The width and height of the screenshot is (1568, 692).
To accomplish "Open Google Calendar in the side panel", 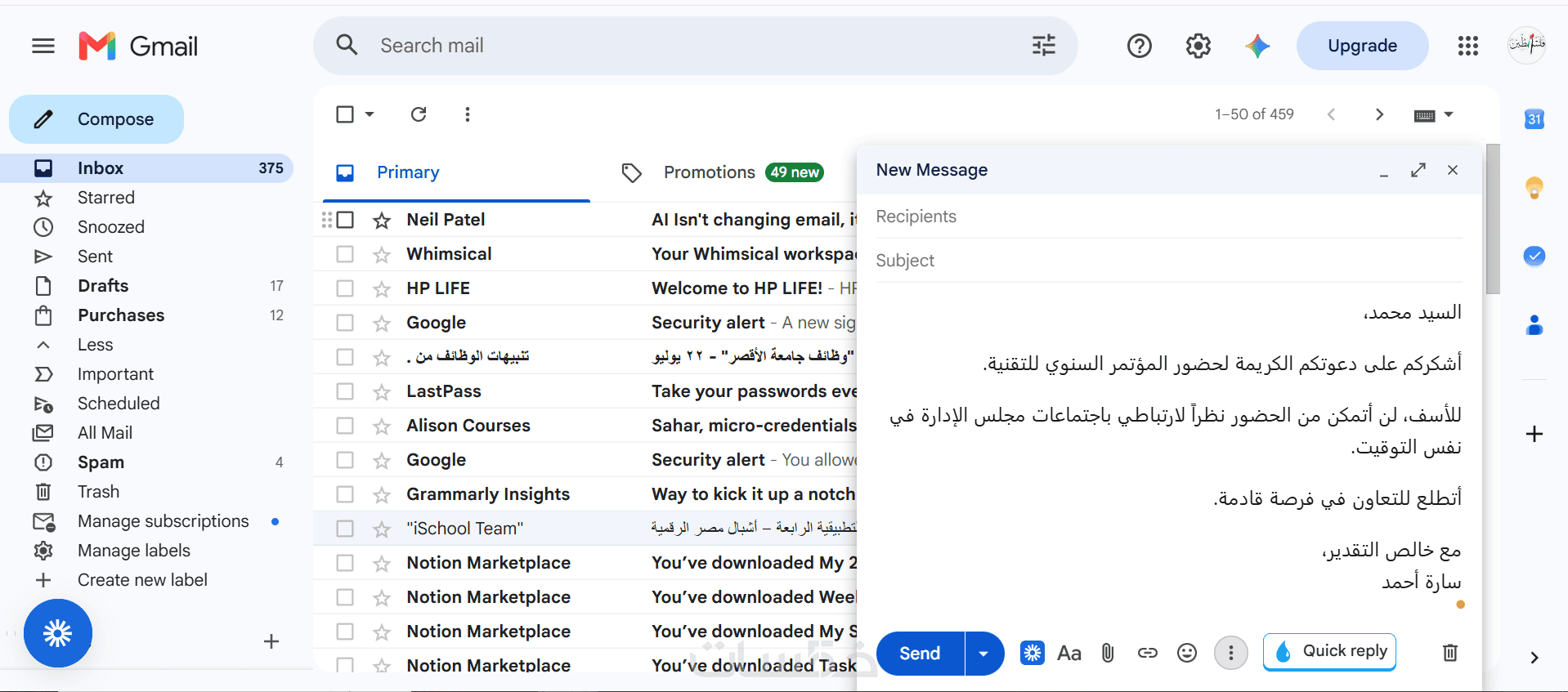I will (1534, 119).
